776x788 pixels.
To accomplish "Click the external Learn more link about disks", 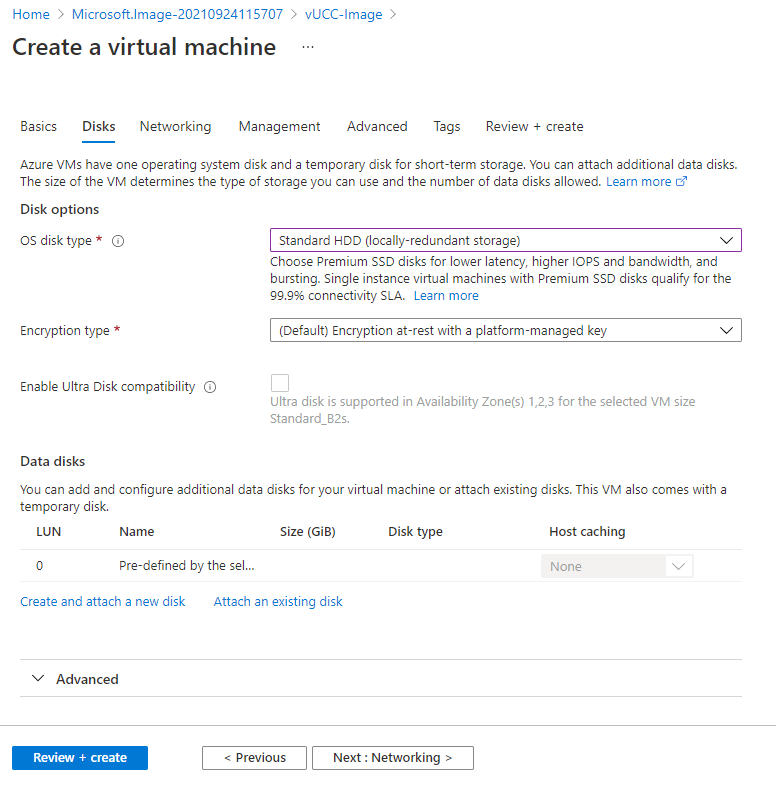I will [646, 182].
